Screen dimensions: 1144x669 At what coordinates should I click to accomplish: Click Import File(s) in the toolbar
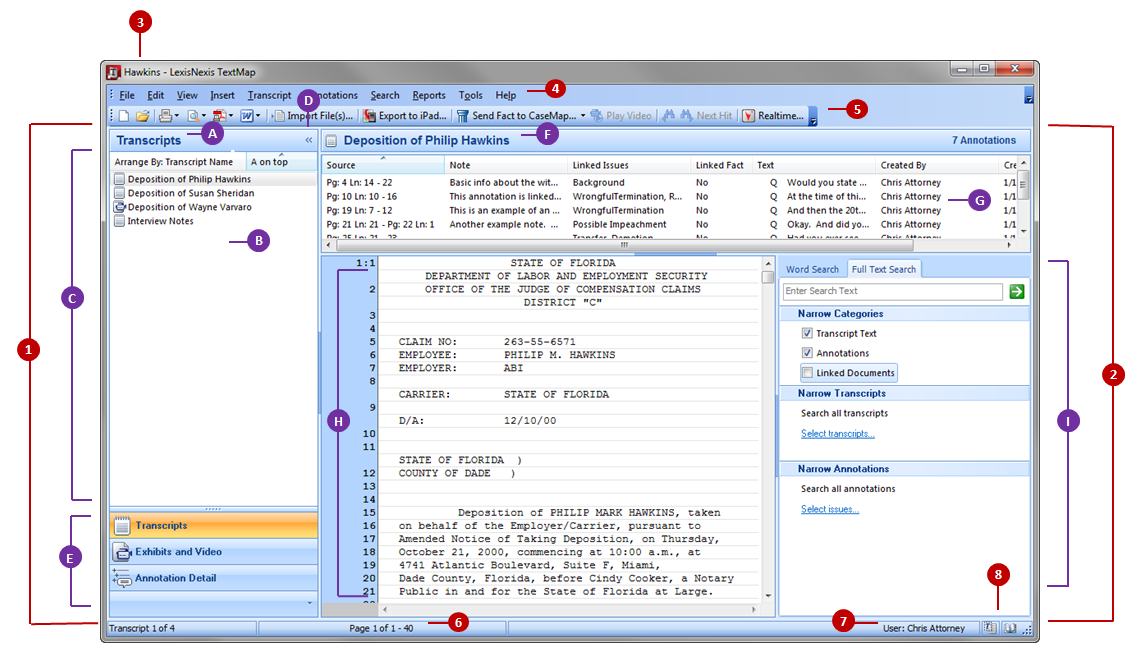point(313,116)
